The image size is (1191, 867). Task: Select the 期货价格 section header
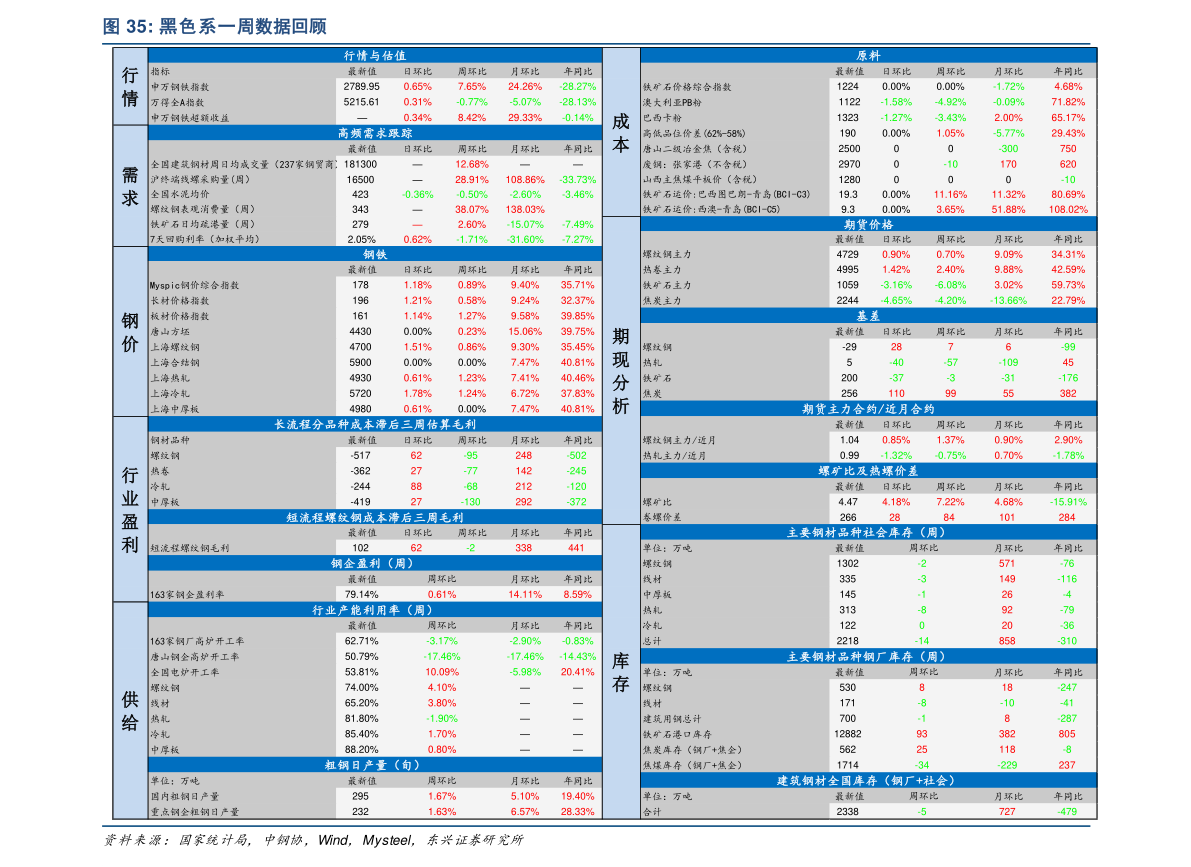[868, 224]
